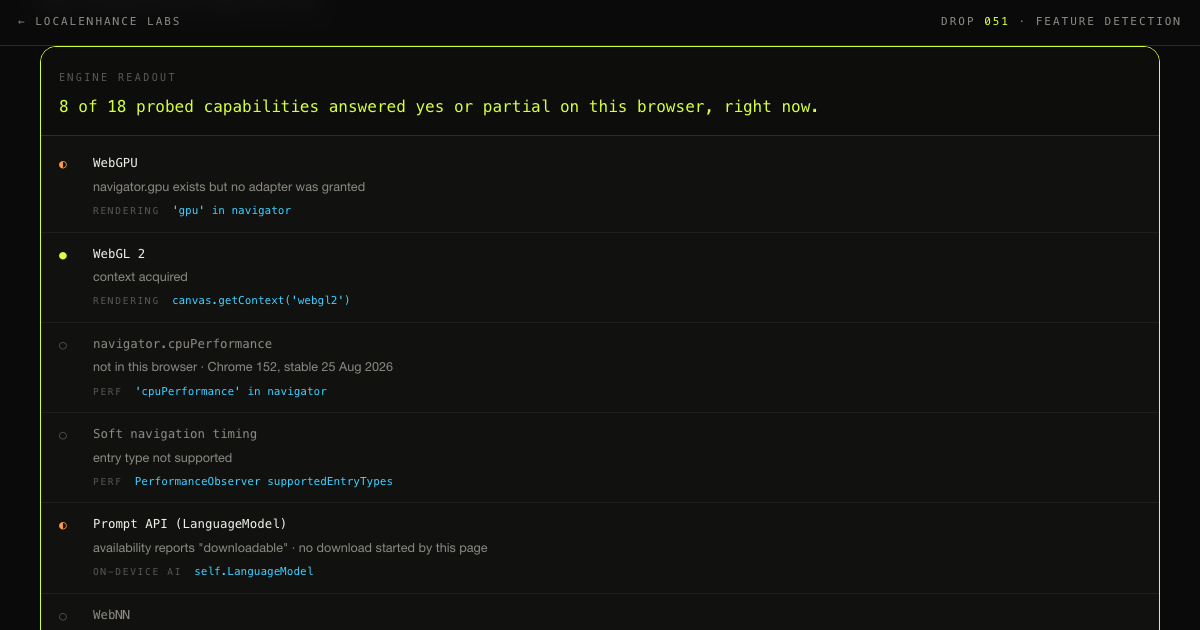Click the '8 of 18 probed capabilities' headline
Screen dimensions: 1200x630
pyautogui.click(x=439, y=107)
